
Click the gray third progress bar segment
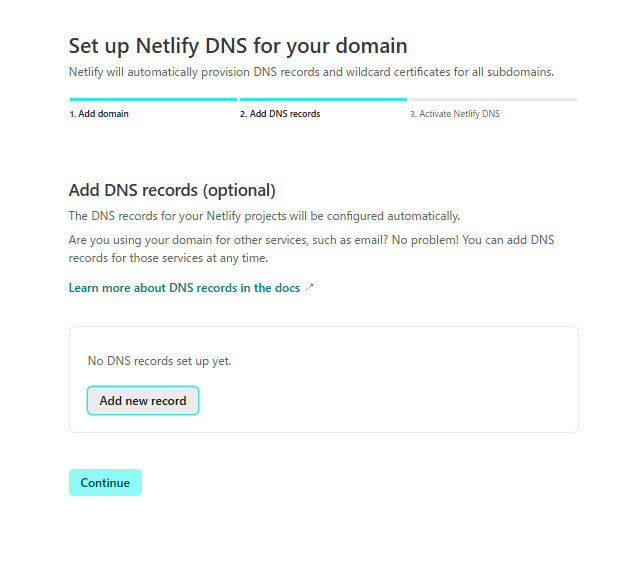pos(493,100)
